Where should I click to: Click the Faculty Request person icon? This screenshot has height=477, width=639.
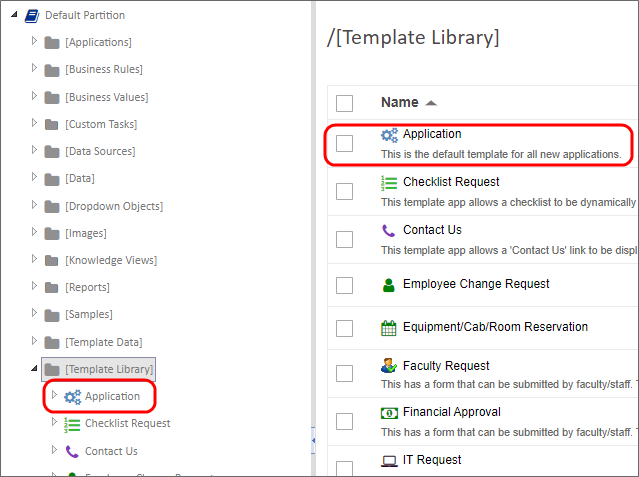(389, 366)
